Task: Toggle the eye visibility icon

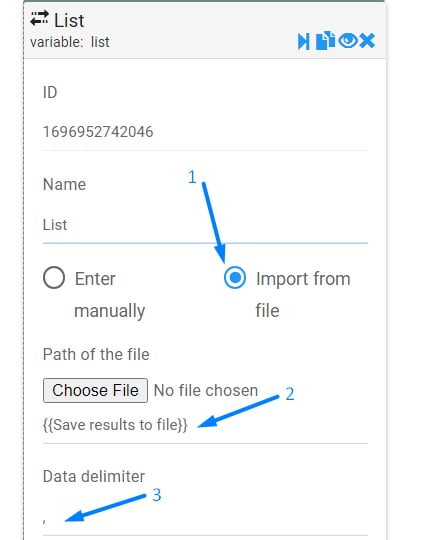Action: [x=348, y=41]
